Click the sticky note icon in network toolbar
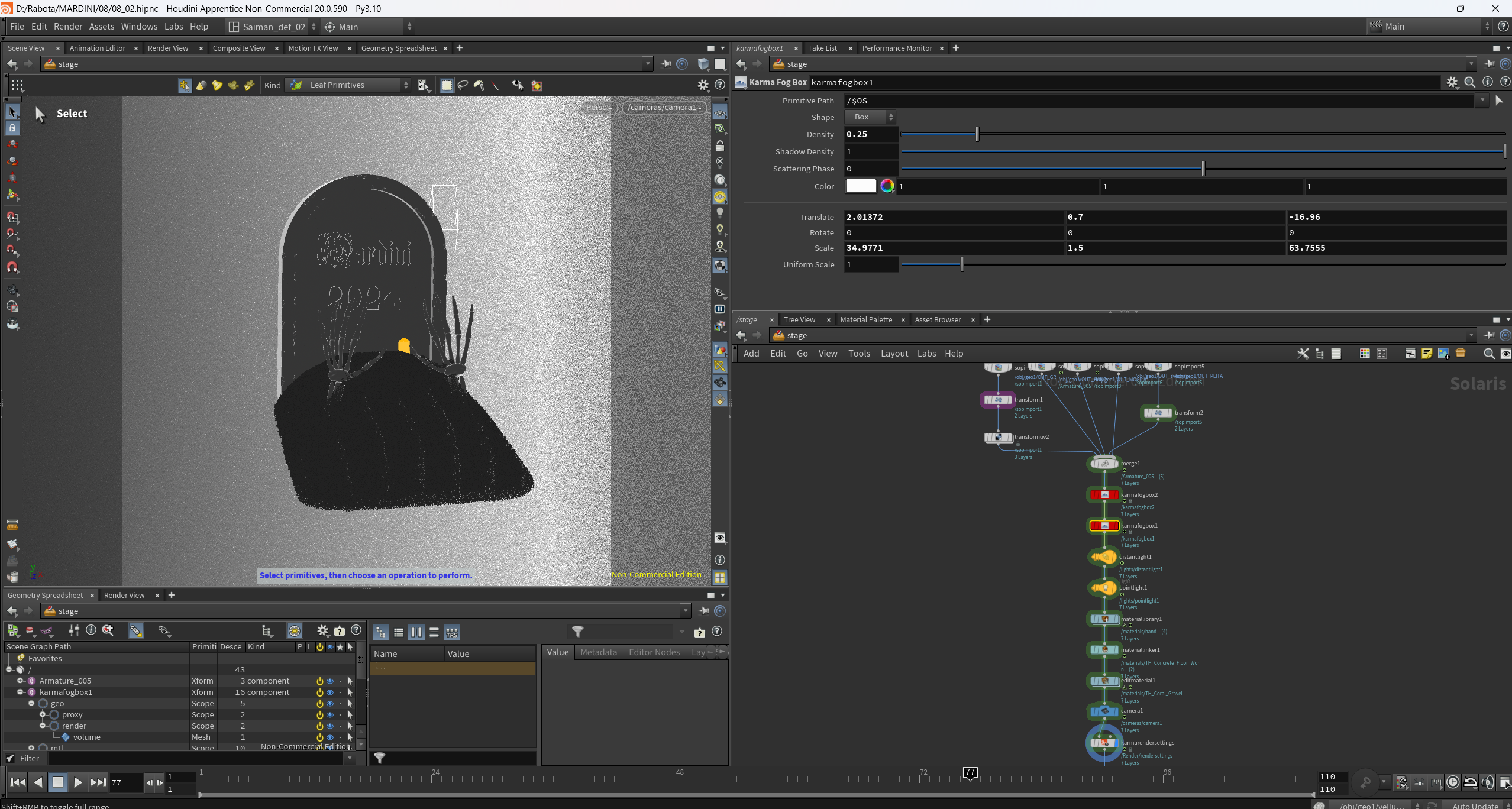This screenshot has height=809, width=1512. pos(1427,354)
